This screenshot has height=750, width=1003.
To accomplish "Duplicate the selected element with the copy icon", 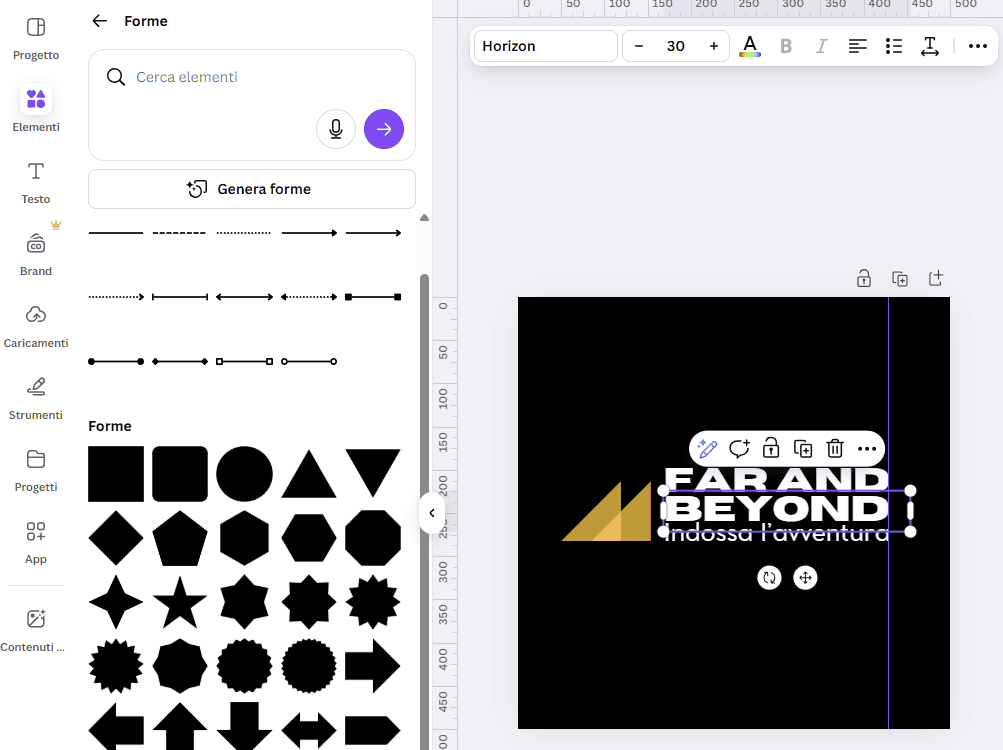I will (803, 449).
